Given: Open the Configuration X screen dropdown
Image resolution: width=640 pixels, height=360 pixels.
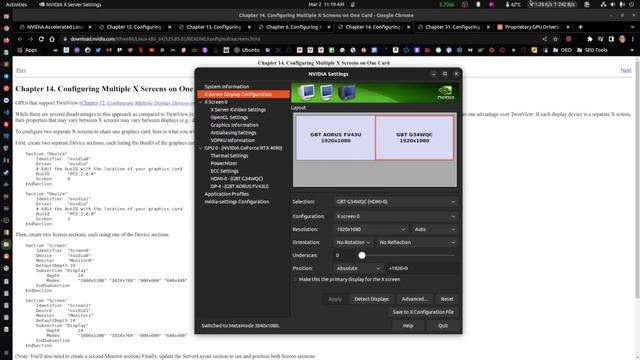Looking at the screenshot, I should tap(395, 216).
